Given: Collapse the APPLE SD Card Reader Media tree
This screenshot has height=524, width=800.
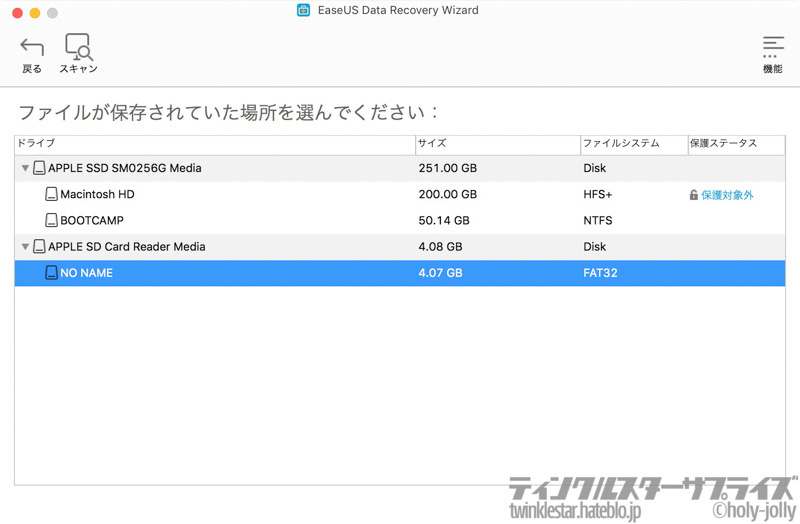Looking at the screenshot, I should pos(25,246).
